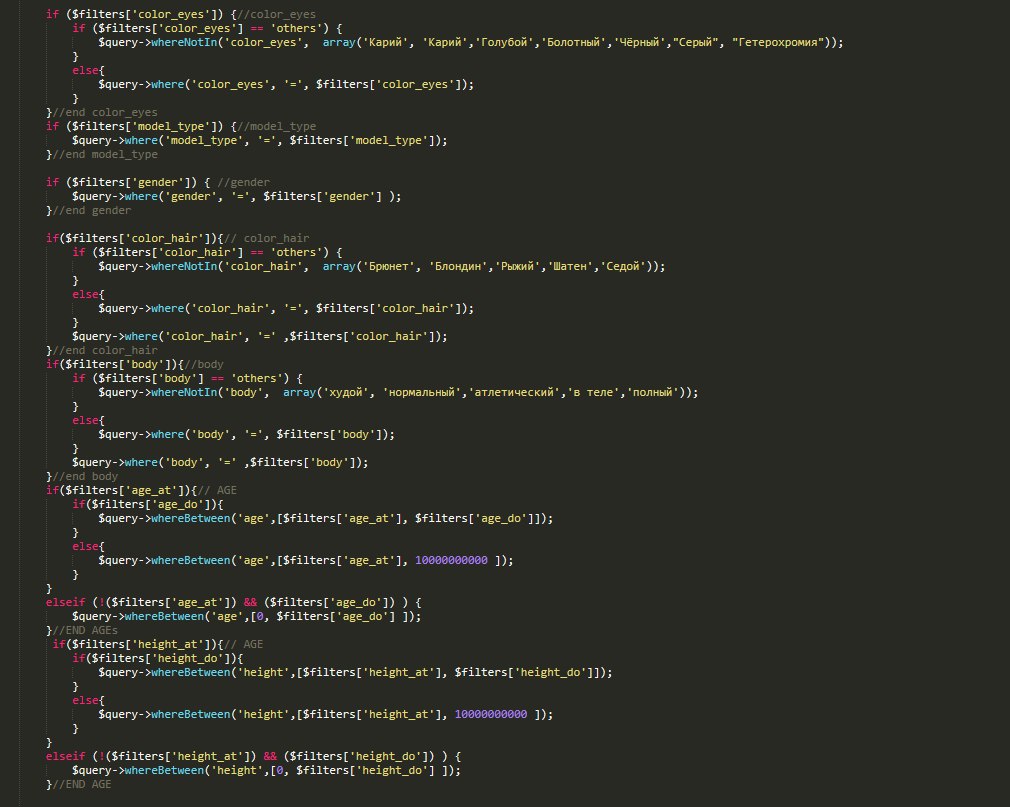
Task: Click the 'Чёрный' string in the eyes array
Action: [639, 43]
